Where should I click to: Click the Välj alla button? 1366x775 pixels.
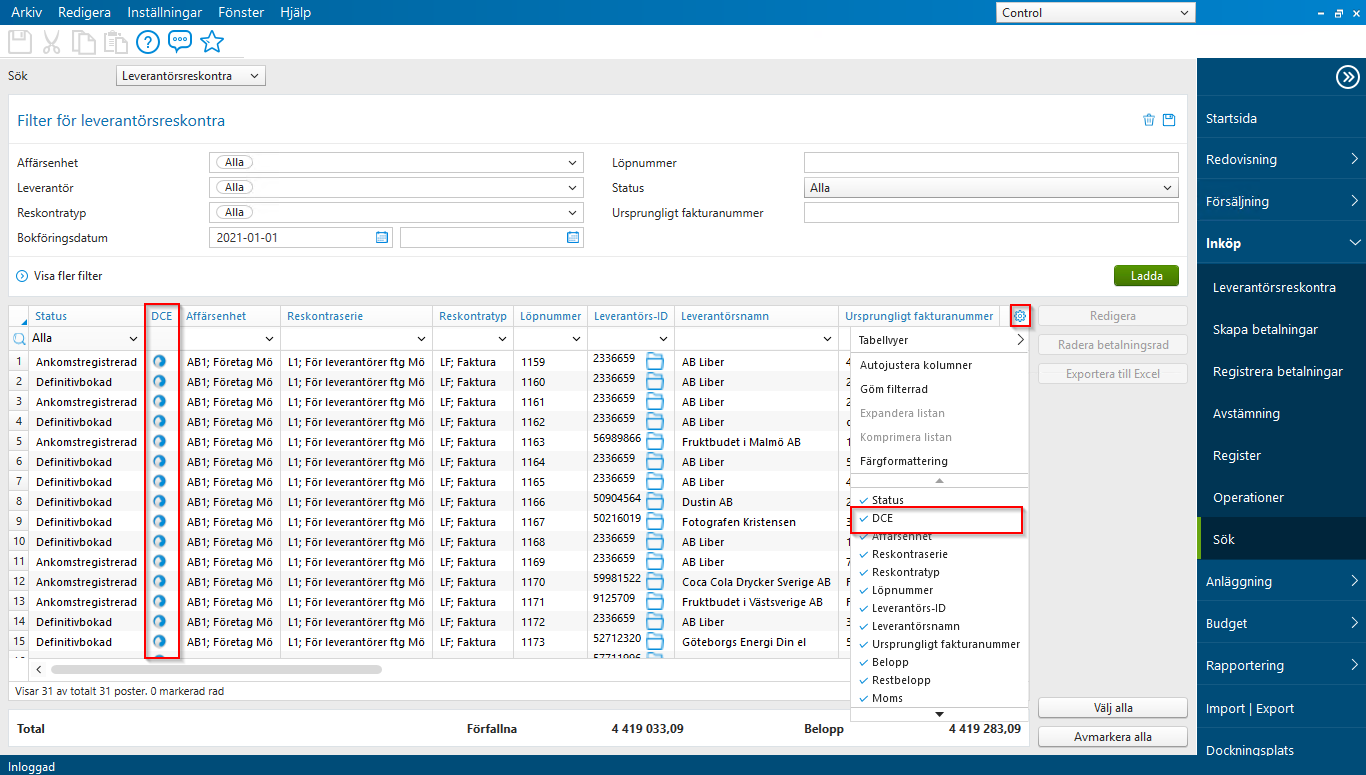click(x=1112, y=707)
